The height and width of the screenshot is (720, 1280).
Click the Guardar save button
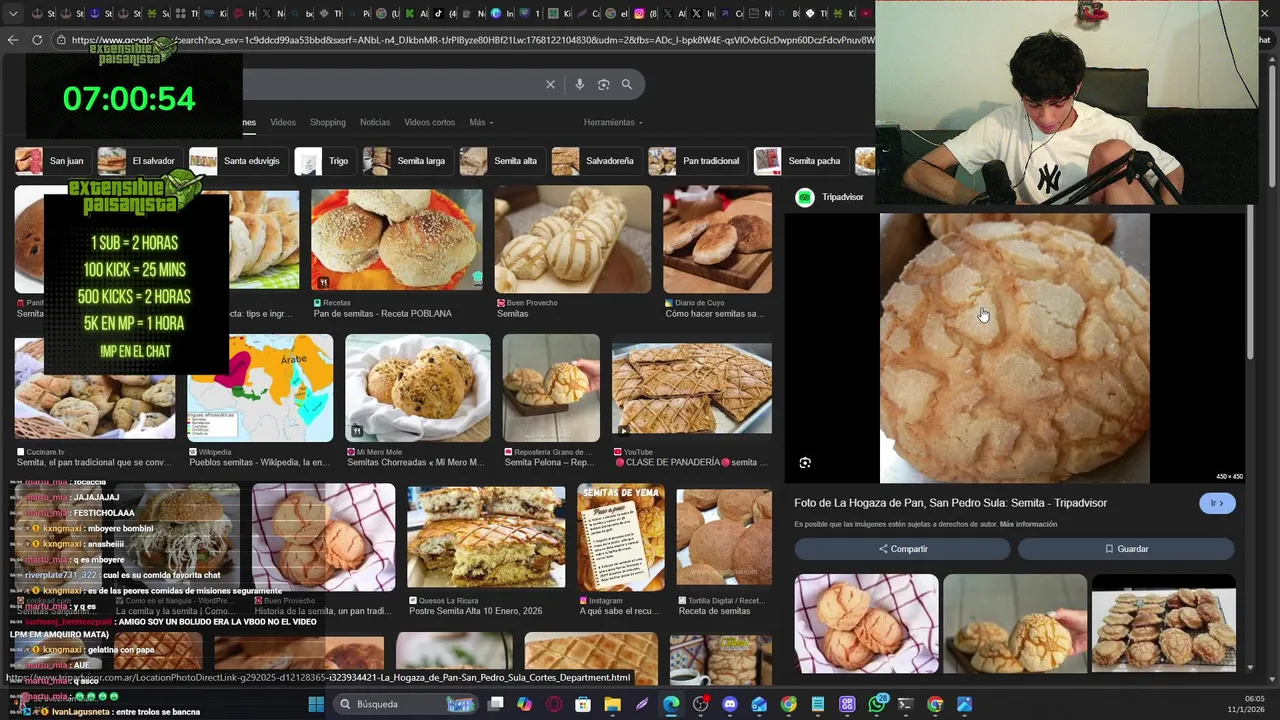(1126, 549)
